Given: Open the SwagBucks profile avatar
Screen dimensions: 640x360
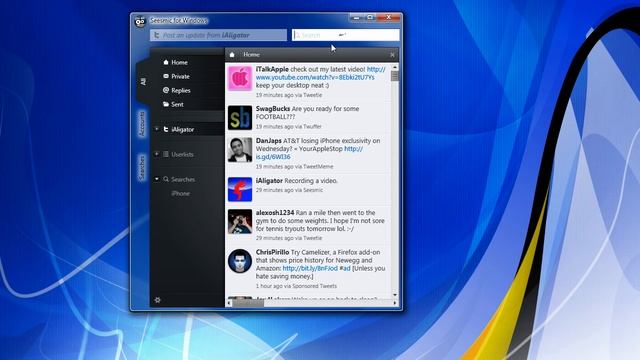Looking at the screenshot, I should [x=240, y=118].
